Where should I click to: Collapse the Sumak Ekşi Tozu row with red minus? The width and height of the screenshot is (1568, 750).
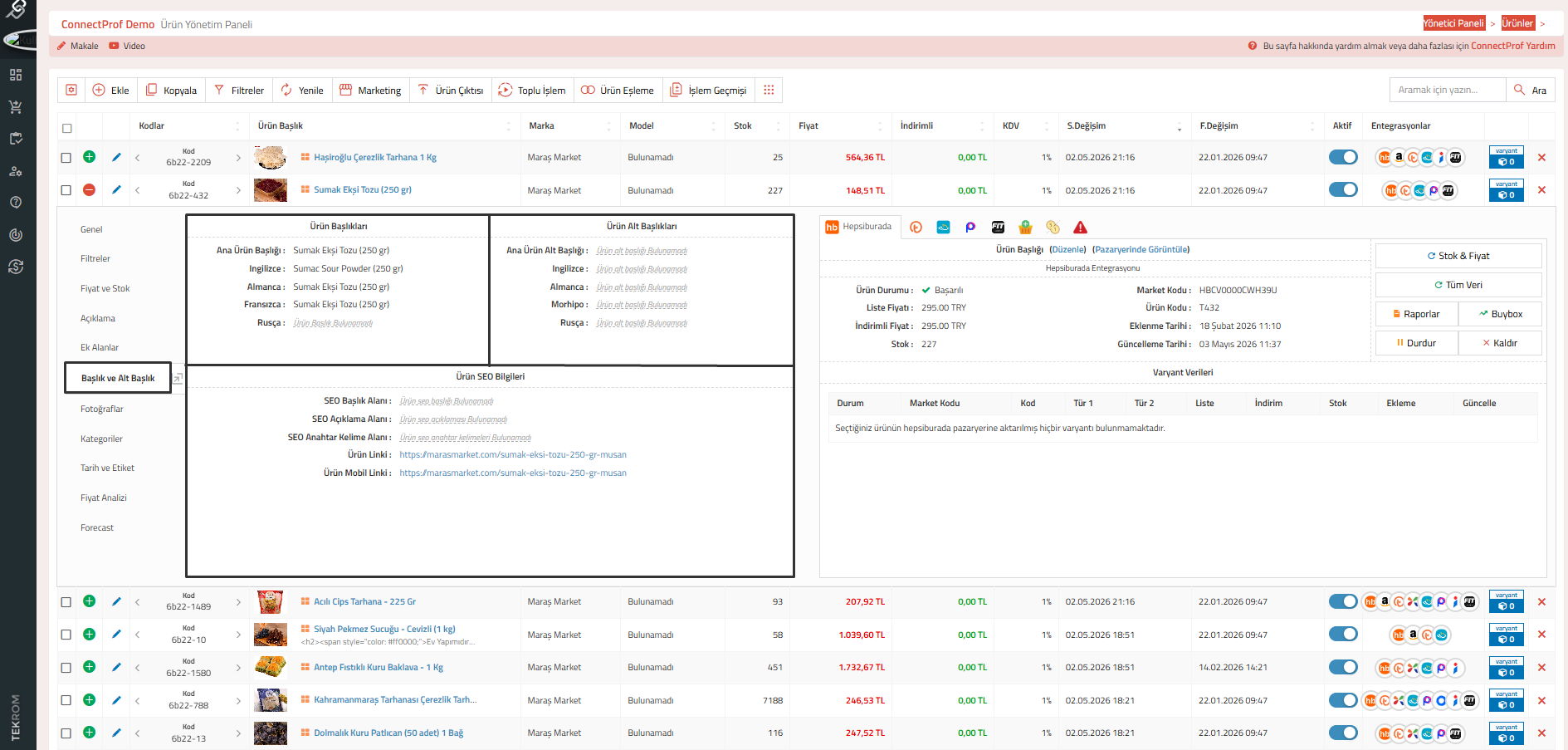[89, 189]
